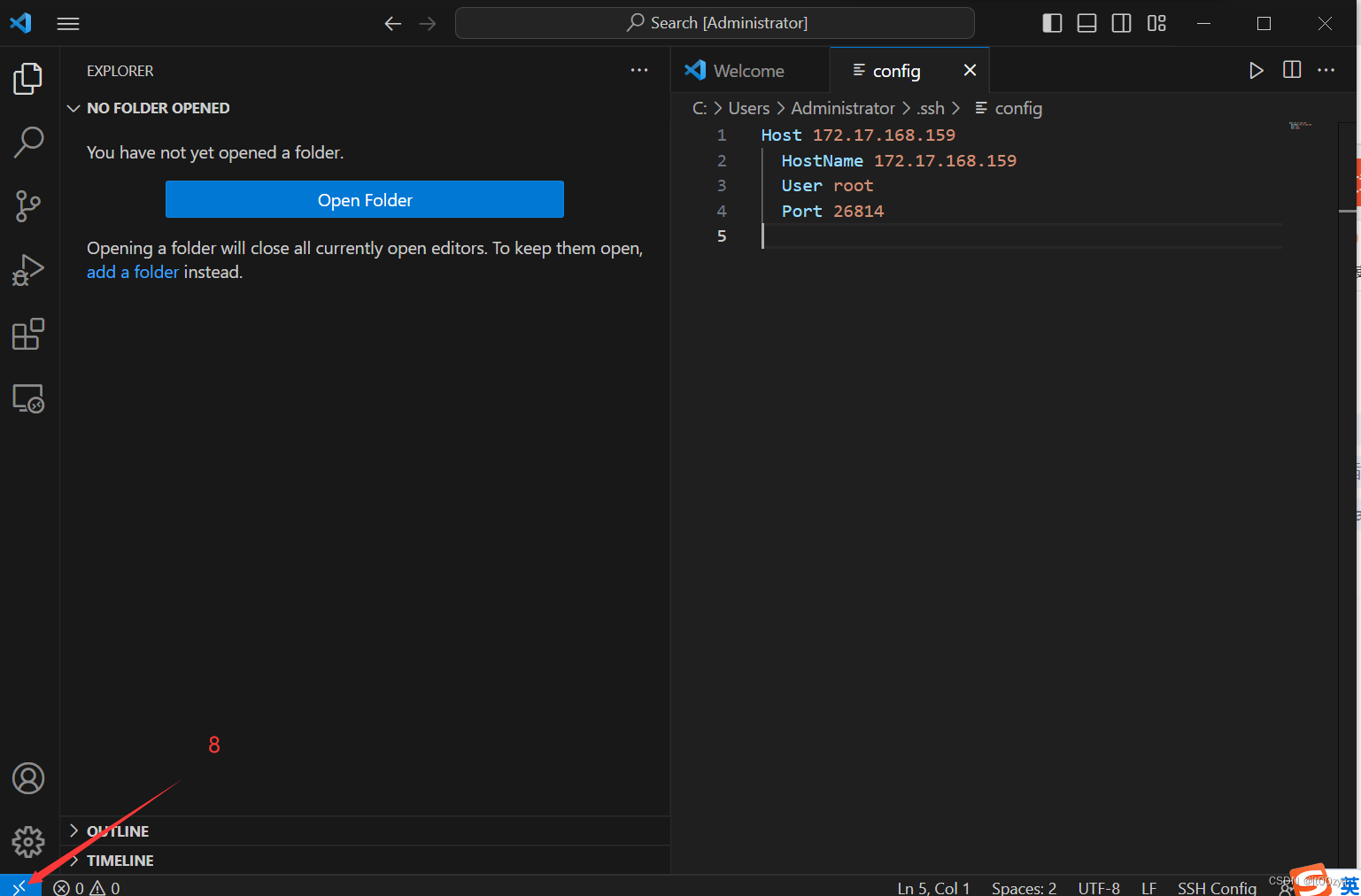Open the Extensions view
The image size is (1361, 896).
click(28, 334)
